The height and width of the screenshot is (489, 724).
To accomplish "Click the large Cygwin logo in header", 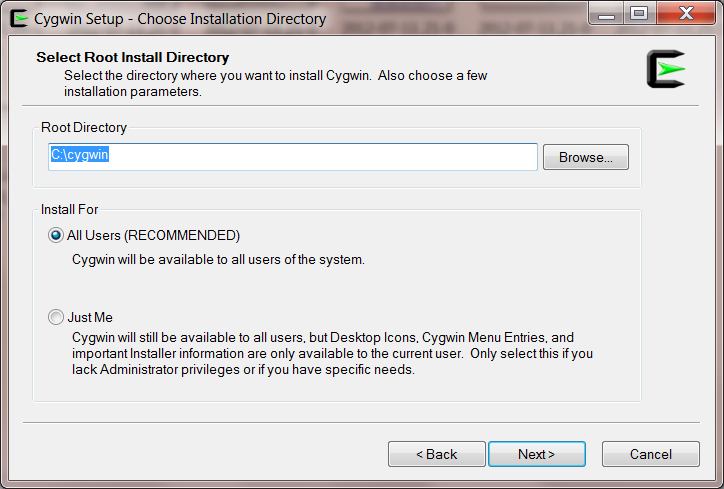I will click(x=666, y=69).
